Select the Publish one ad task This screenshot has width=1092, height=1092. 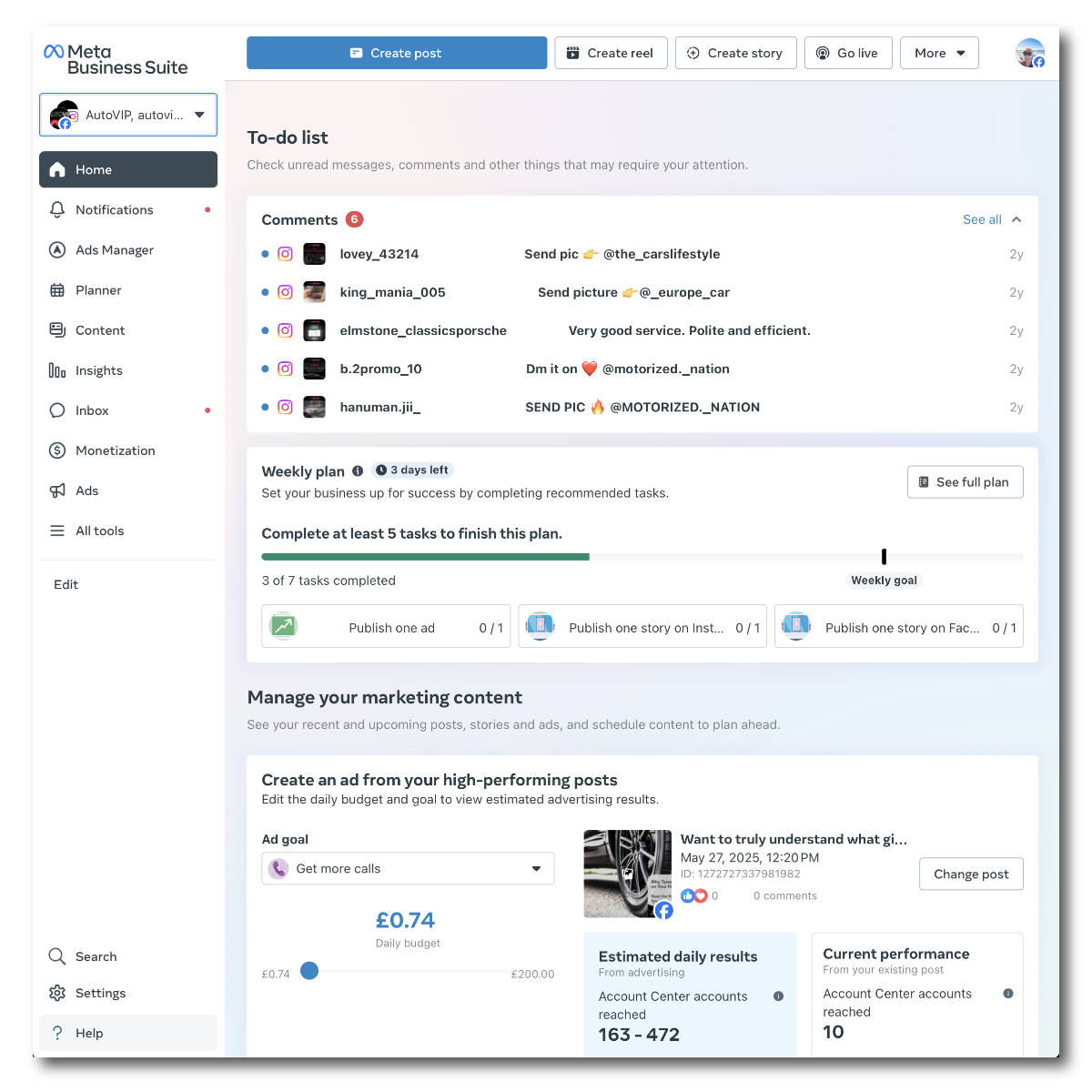pyautogui.click(x=386, y=627)
